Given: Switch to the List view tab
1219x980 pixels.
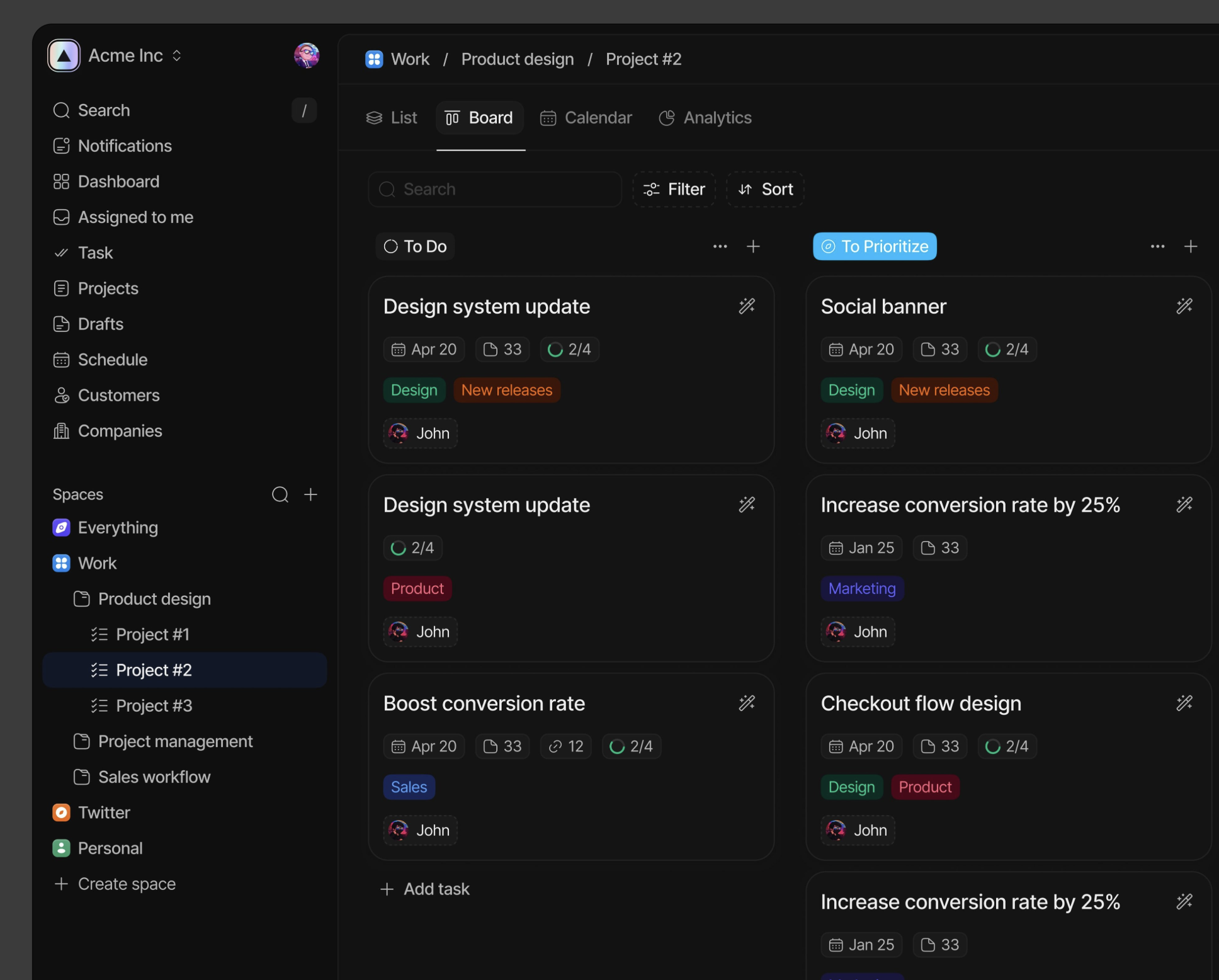Looking at the screenshot, I should 392,118.
